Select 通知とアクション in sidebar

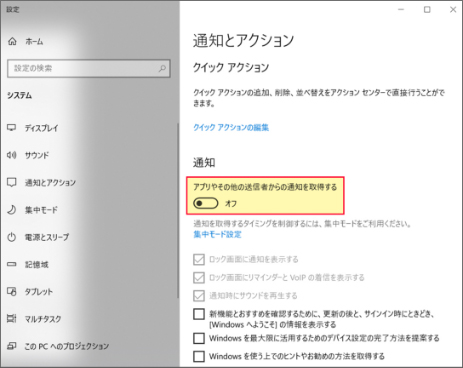click(x=50, y=182)
